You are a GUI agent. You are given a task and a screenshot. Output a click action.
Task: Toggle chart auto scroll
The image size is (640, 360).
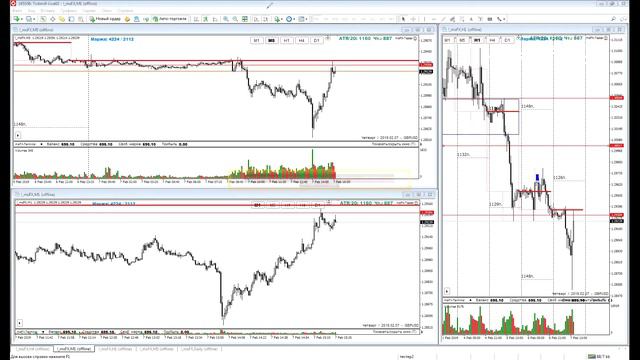256,19
